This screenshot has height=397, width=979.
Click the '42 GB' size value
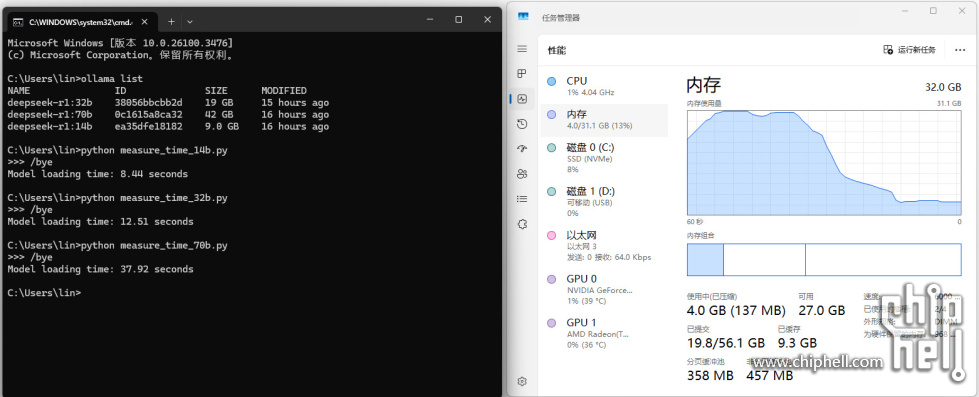click(x=219, y=114)
